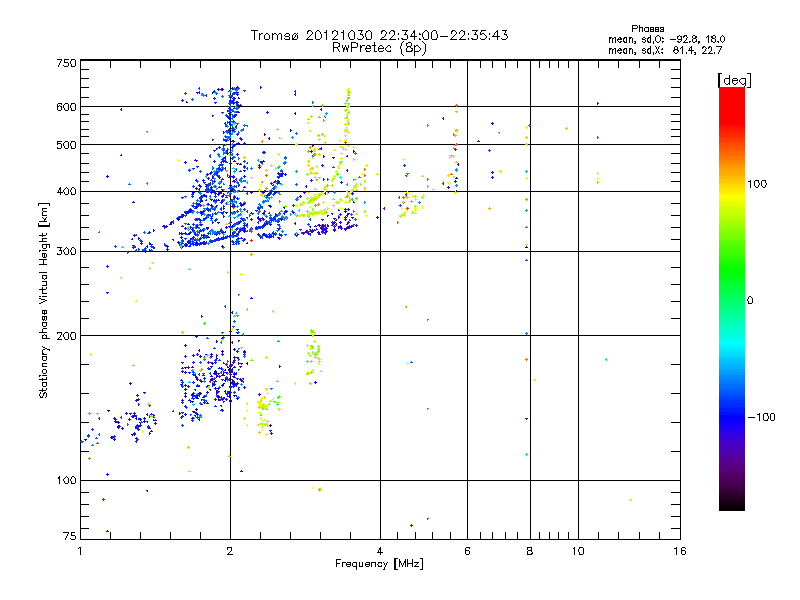Screen dimensions: 800x600
Task: Click y-axis tick label '75'
Action: tap(70, 536)
